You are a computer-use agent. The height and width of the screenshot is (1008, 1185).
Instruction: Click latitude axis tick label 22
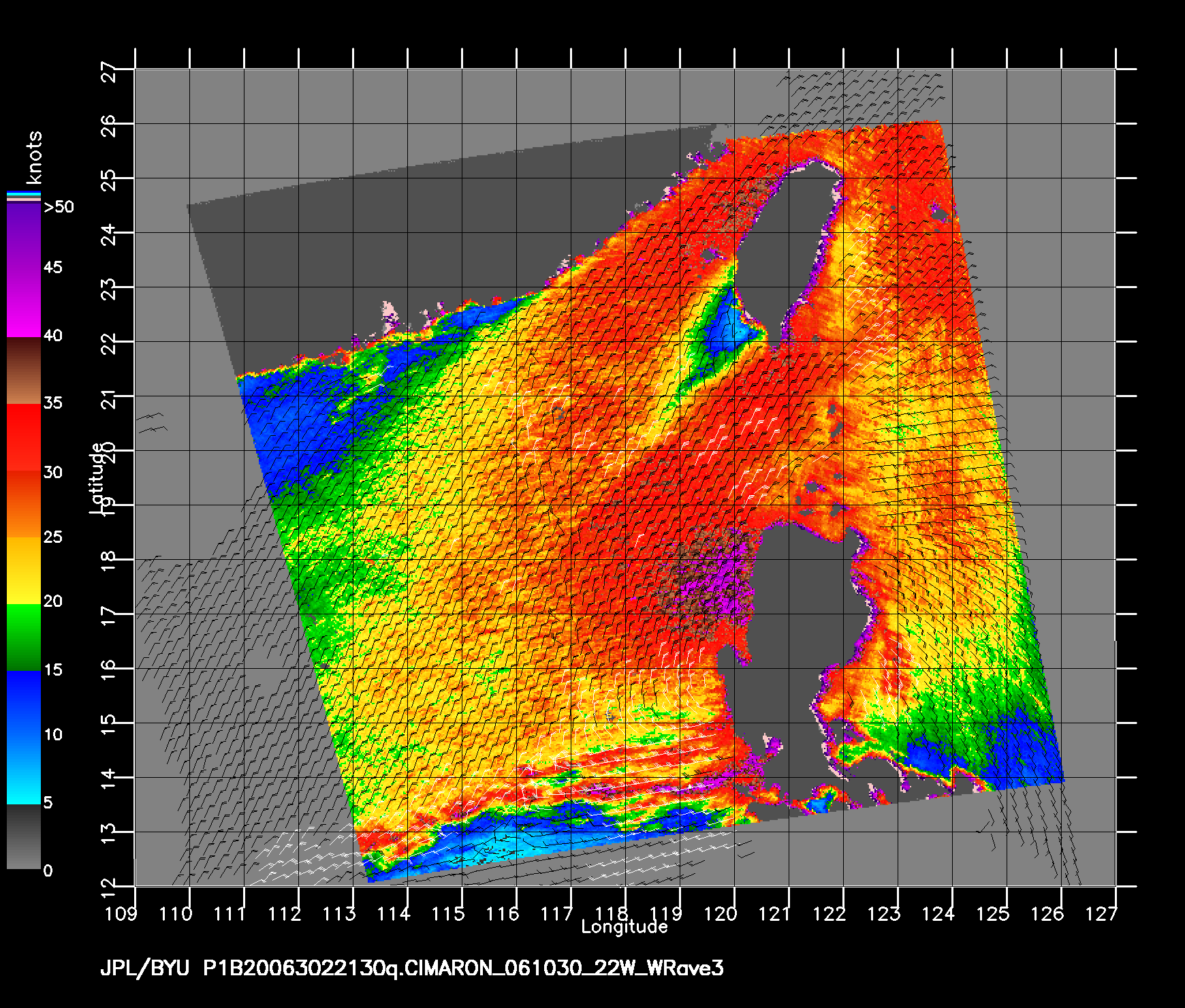pos(109,345)
